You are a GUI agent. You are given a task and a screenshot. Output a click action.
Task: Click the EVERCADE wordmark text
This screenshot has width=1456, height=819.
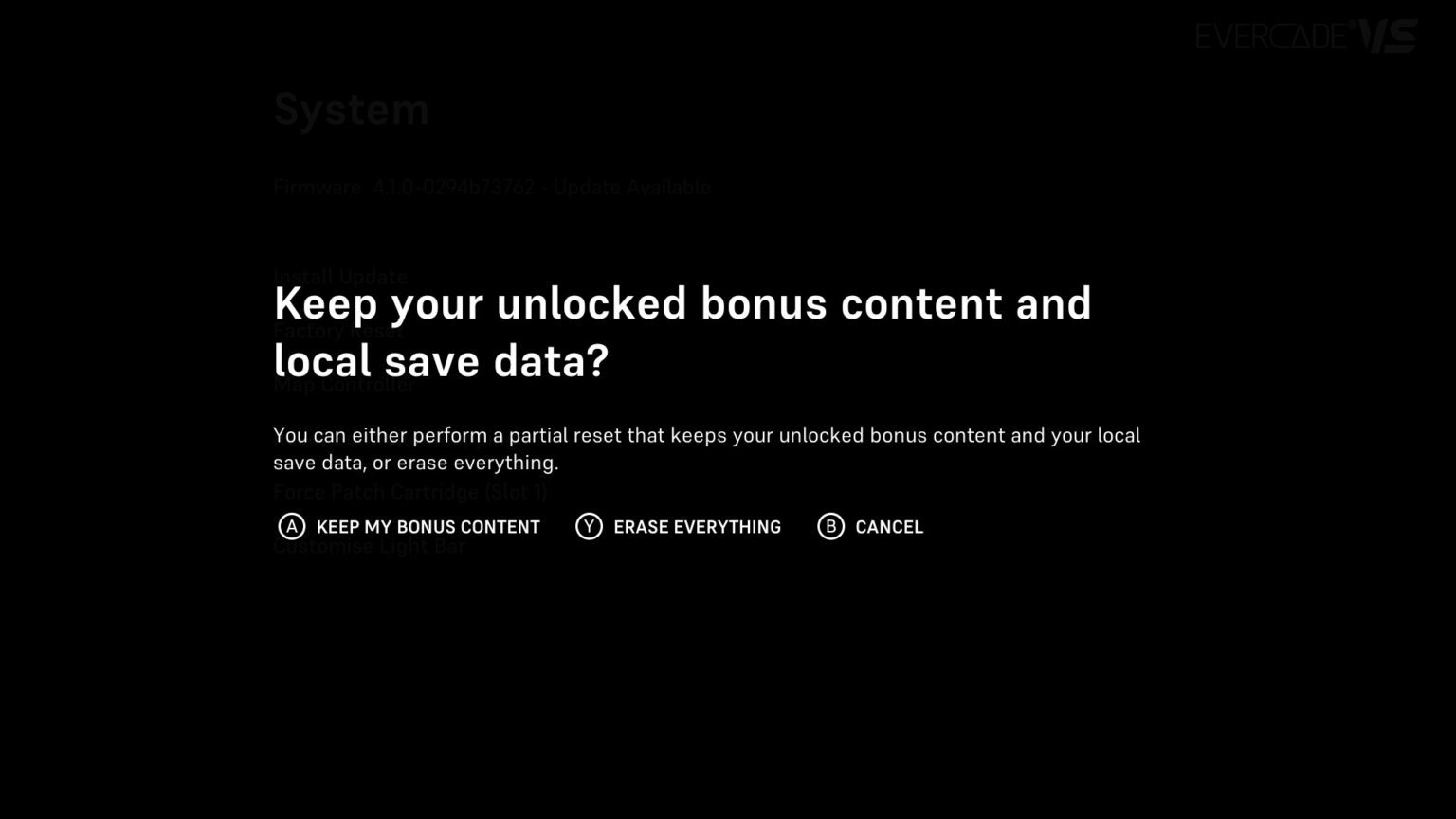[x=1272, y=36]
